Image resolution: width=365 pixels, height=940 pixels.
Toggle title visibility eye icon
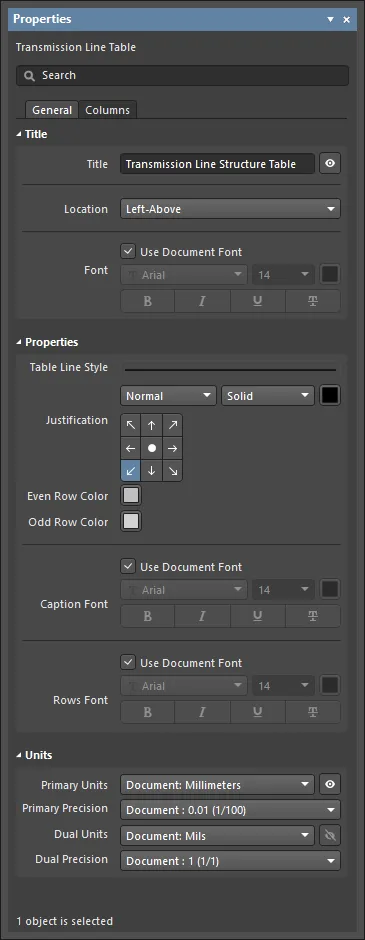point(330,164)
